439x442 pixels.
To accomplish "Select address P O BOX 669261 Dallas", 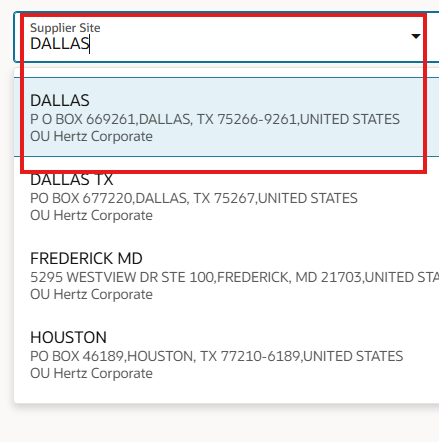I will [x=215, y=119].
